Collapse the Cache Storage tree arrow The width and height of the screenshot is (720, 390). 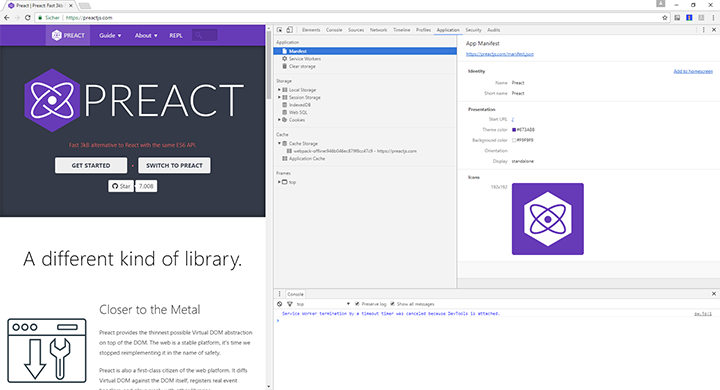coord(279,143)
